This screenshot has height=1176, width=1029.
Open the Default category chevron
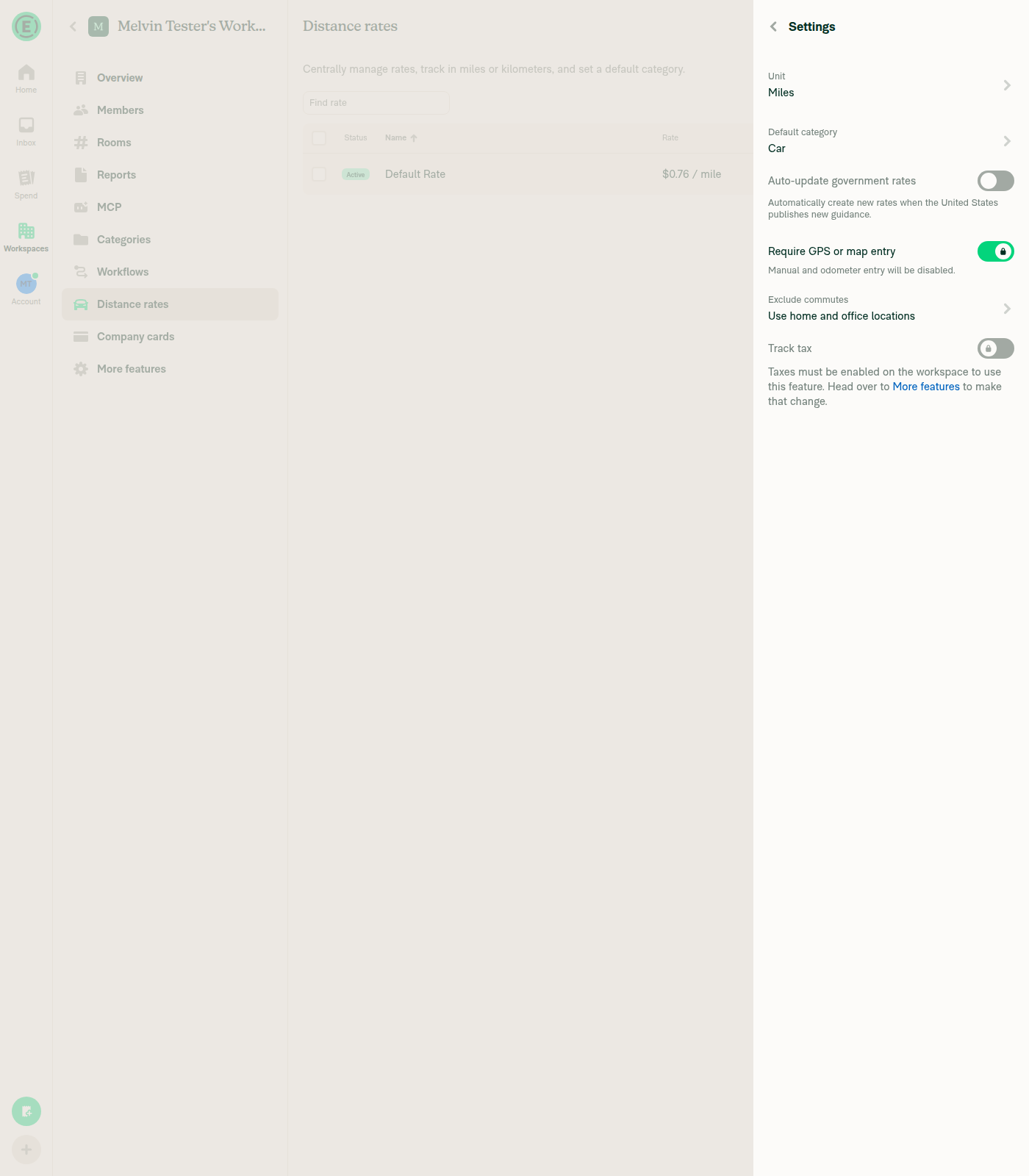1007,141
